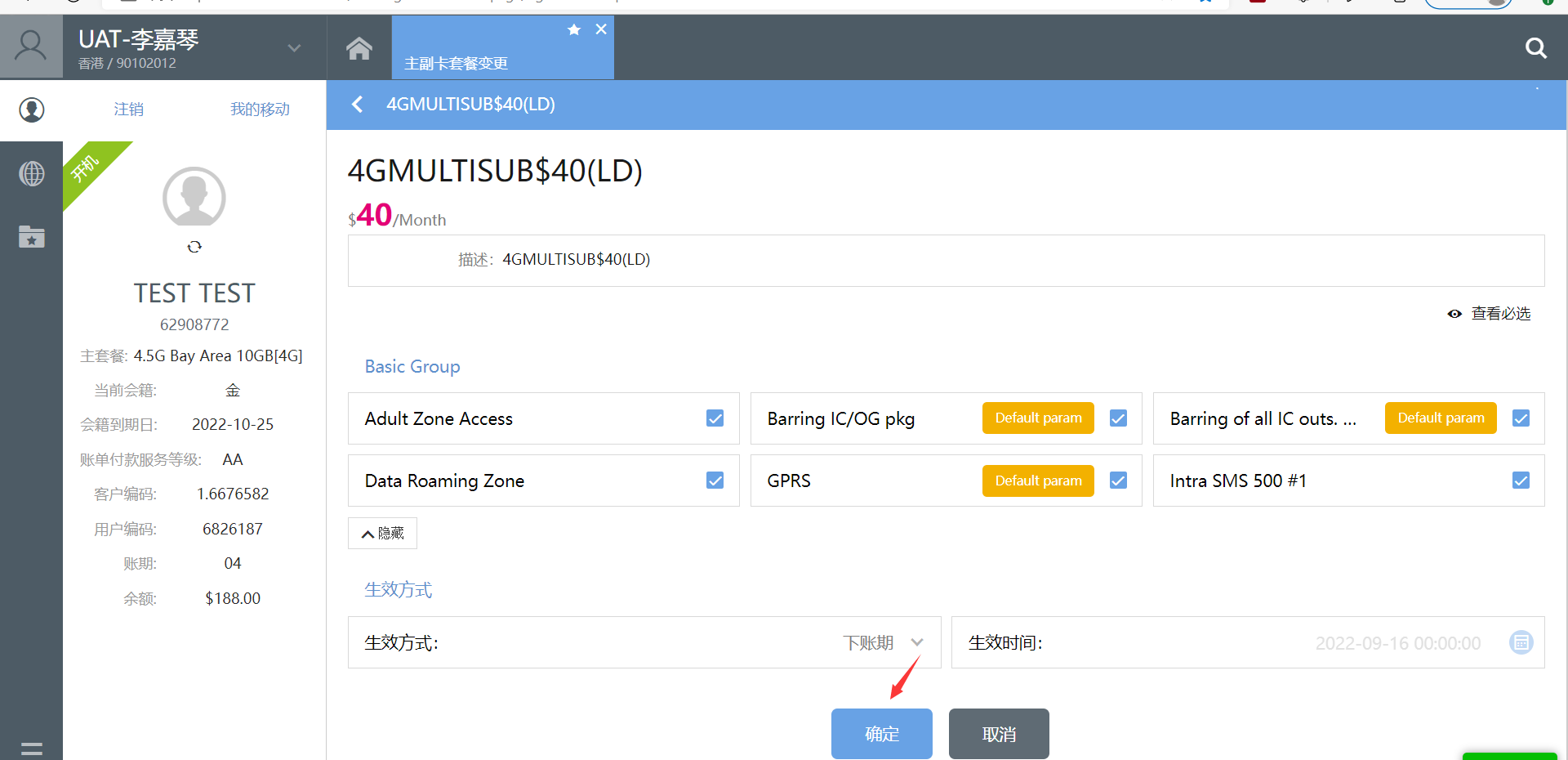Click the main plan 4.5G Bay Area 10GB[4G]
This screenshot has width=1568, height=760.
(218, 356)
